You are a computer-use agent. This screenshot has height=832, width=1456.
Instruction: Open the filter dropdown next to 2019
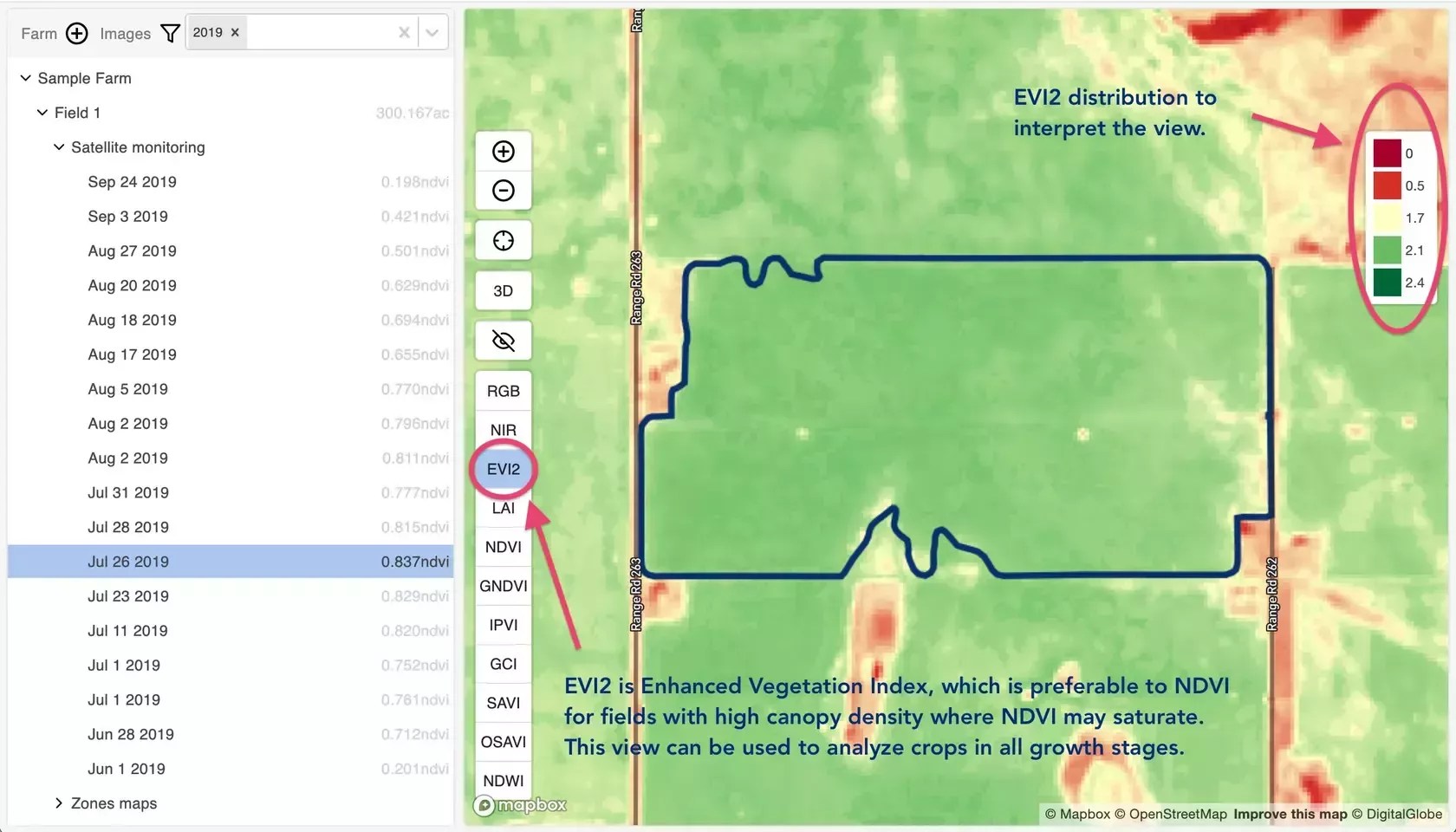coord(432,32)
